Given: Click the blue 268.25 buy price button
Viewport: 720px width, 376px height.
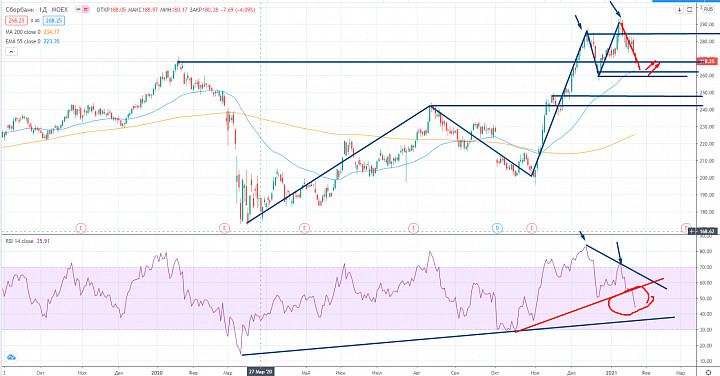Looking at the screenshot, I should click(54, 21).
